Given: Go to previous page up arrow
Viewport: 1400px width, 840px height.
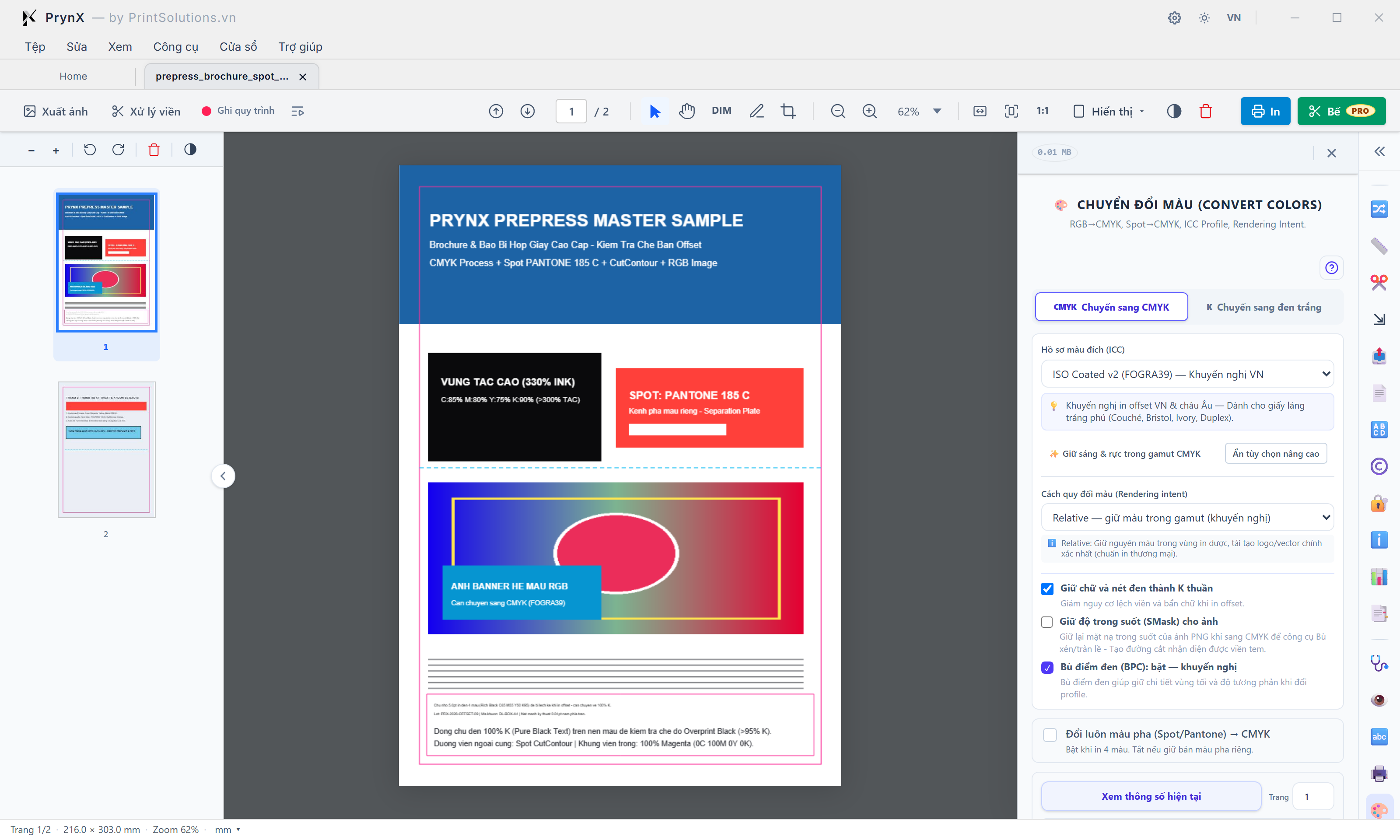Looking at the screenshot, I should (x=496, y=112).
